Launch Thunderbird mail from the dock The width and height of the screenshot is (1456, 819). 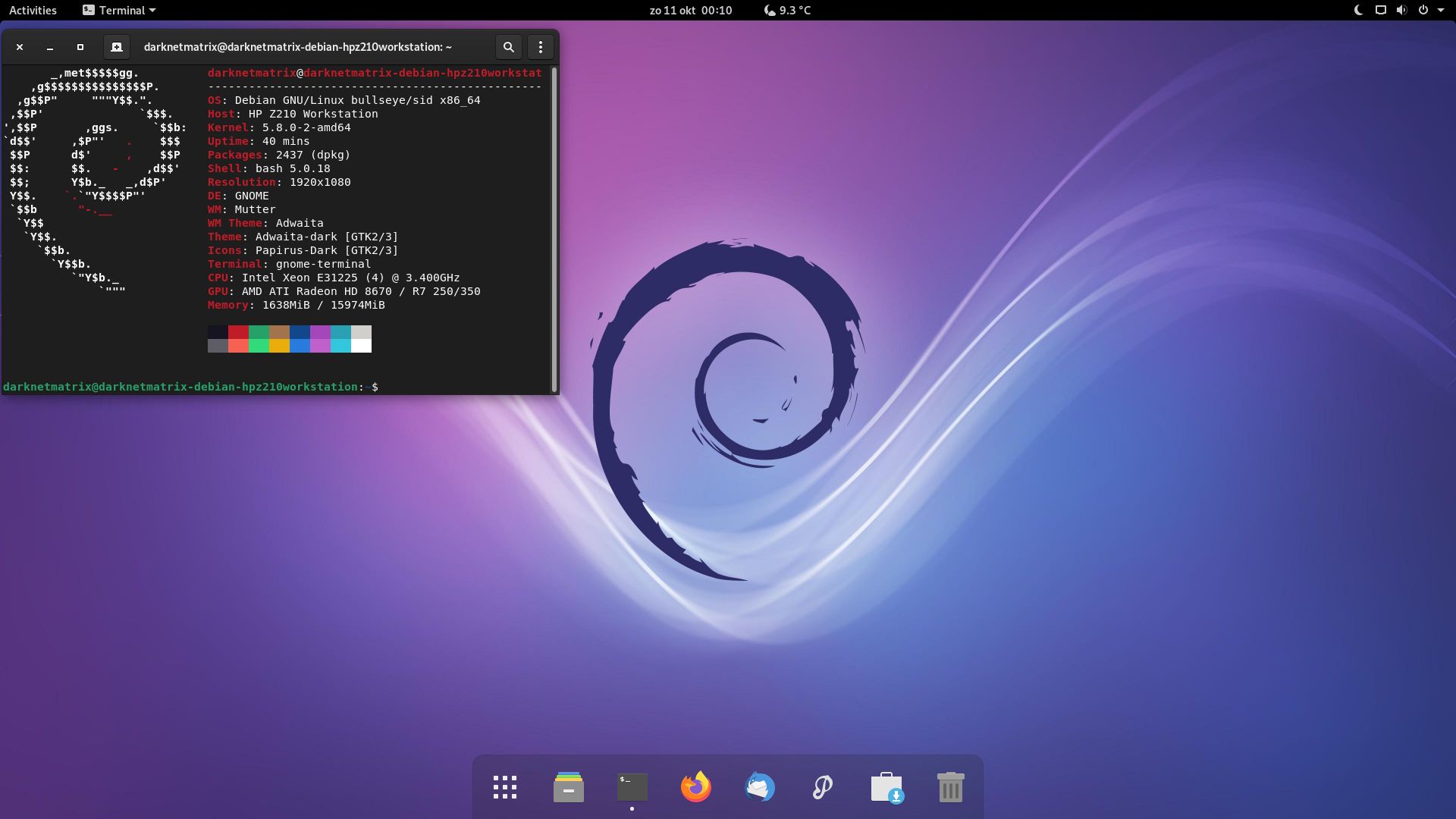[761, 786]
